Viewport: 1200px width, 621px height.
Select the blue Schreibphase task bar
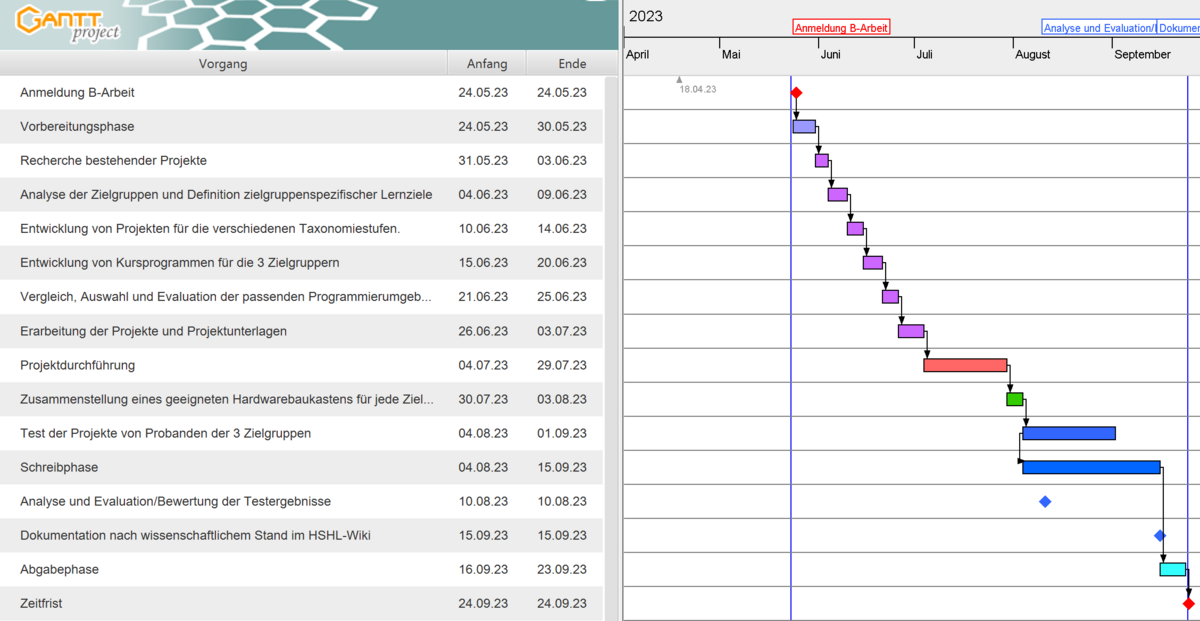click(x=1090, y=467)
